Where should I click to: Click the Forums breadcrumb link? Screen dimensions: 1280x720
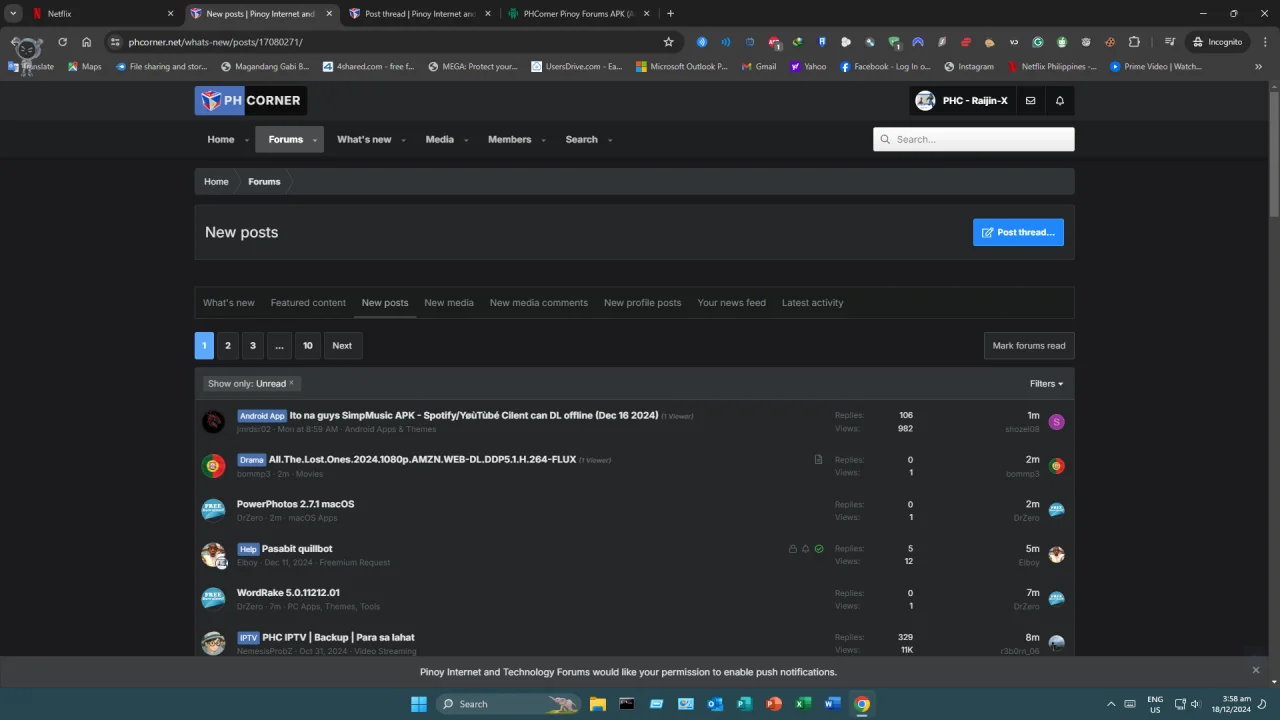tap(264, 182)
